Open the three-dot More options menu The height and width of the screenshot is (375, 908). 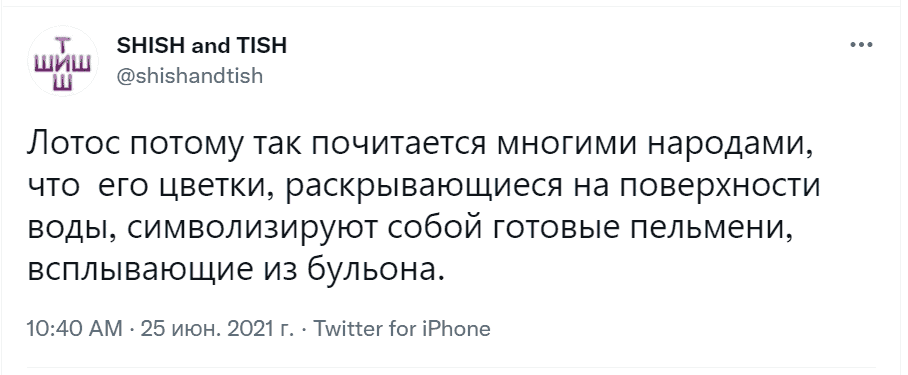pyautogui.click(x=861, y=45)
